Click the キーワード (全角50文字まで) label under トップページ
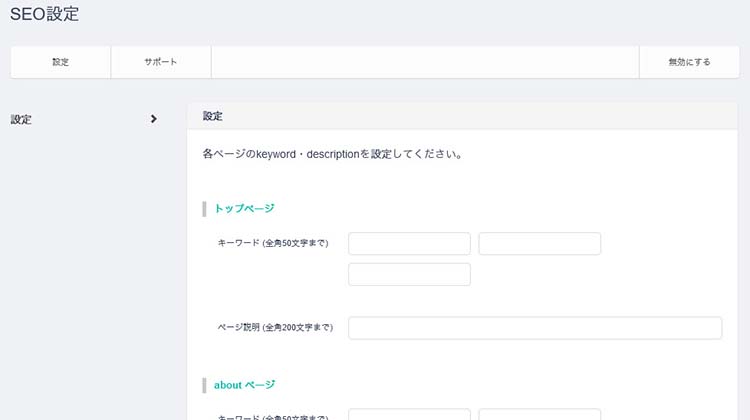750x420 pixels. click(273, 243)
